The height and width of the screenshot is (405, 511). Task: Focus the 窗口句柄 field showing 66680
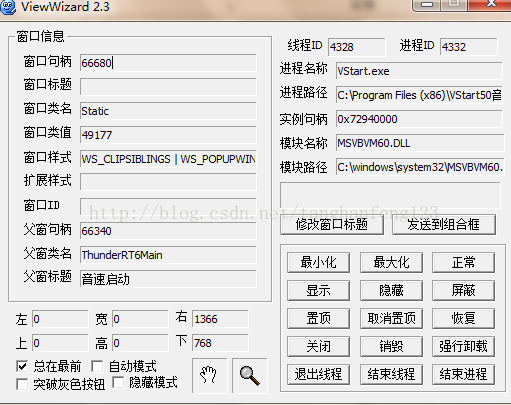pyautogui.click(x=168, y=63)
